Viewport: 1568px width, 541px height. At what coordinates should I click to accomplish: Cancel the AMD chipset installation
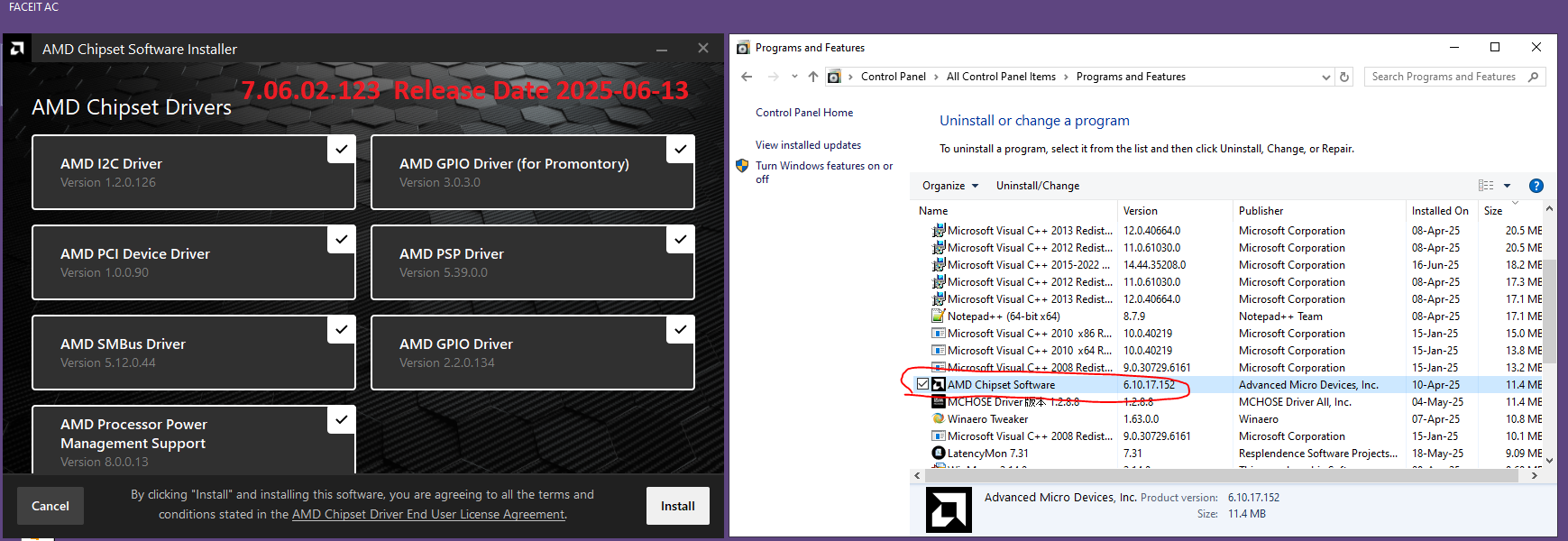tap(50, 506)
